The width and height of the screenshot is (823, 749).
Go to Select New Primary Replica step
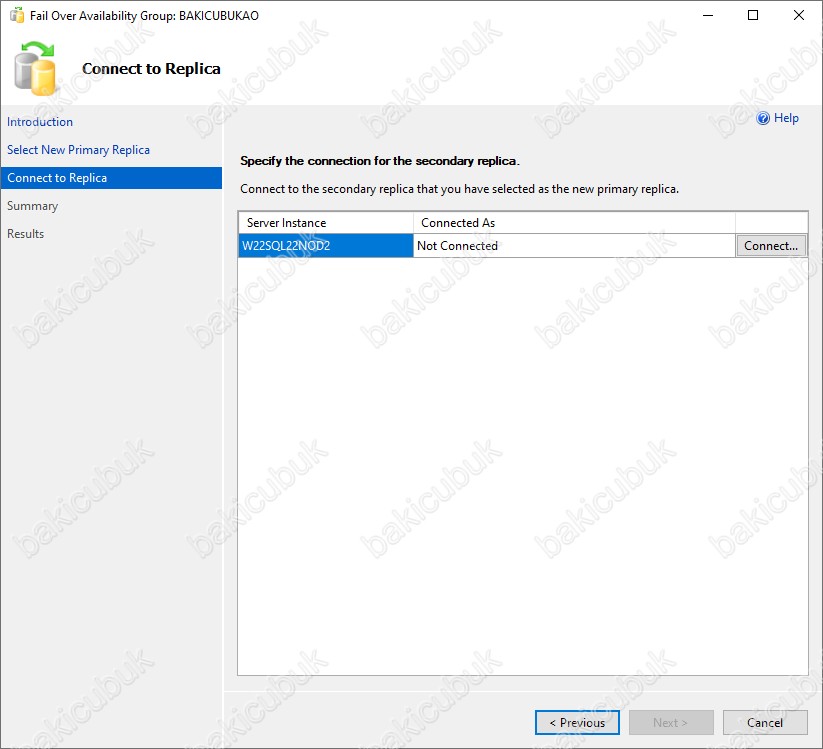tap(78, 150)
